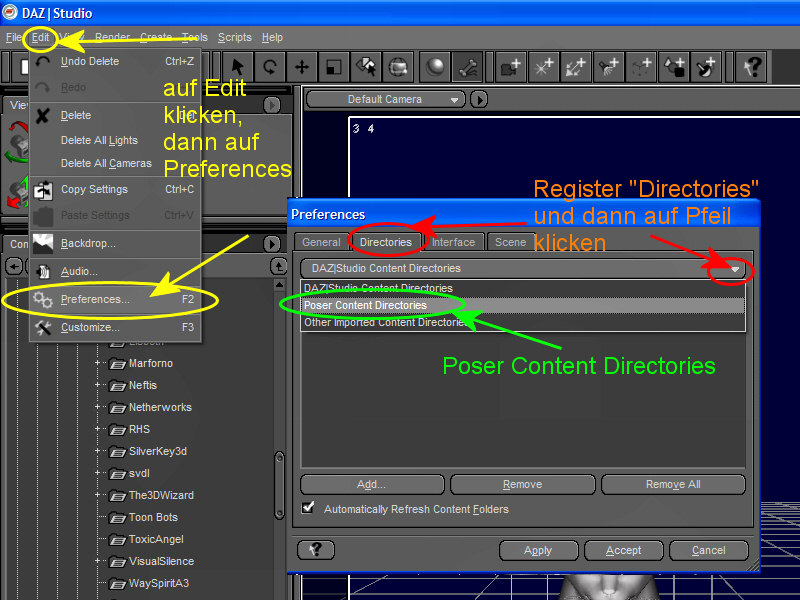Open the Content pane options arrow button

[272, 244]
